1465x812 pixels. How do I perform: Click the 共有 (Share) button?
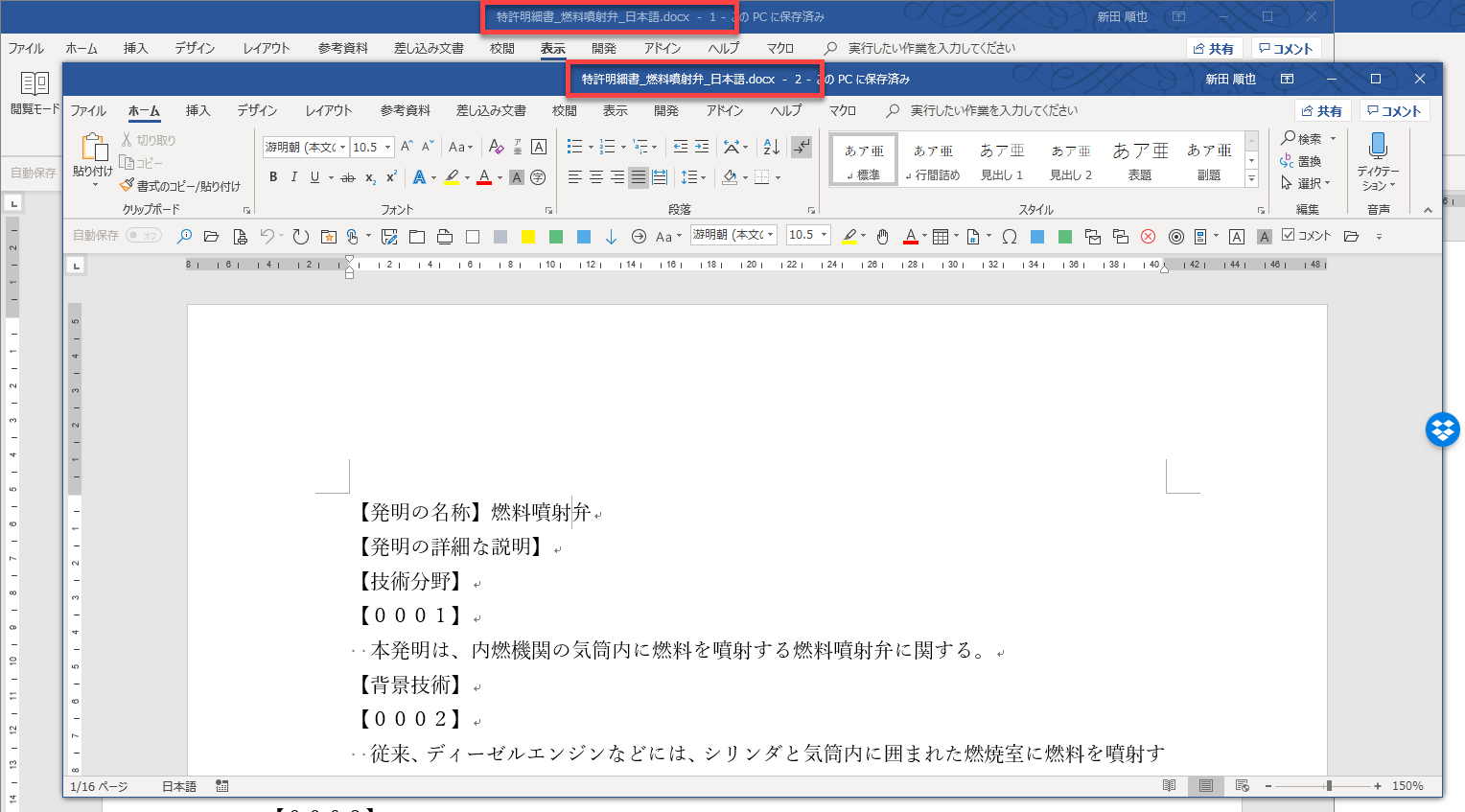[x=1321, y=111]
